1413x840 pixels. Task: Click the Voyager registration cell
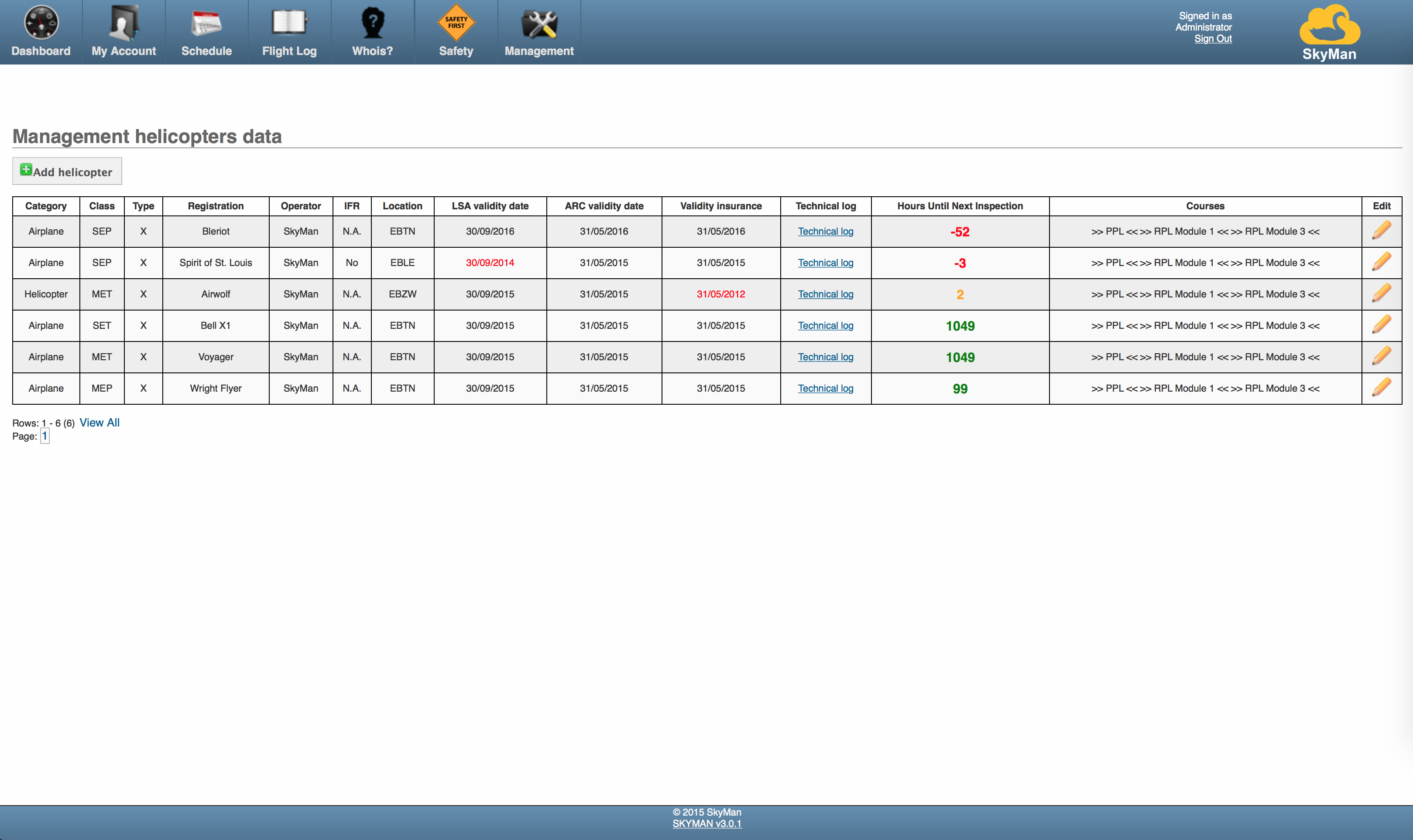click(x=216, y=357)
